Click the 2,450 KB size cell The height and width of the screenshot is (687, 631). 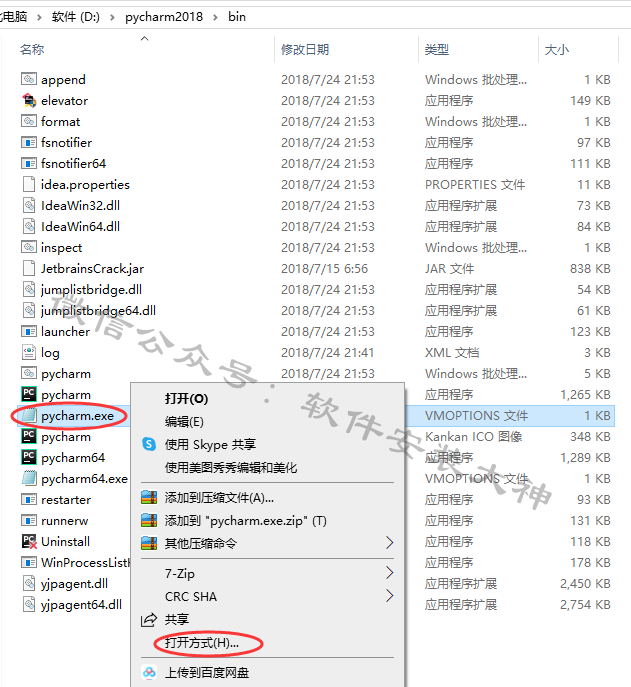[x=585, y=584]
